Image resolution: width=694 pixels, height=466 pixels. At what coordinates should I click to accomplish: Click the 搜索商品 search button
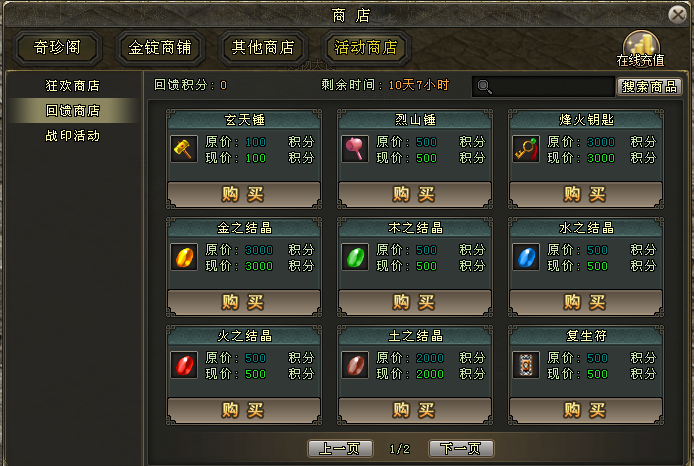coord(649,87)
